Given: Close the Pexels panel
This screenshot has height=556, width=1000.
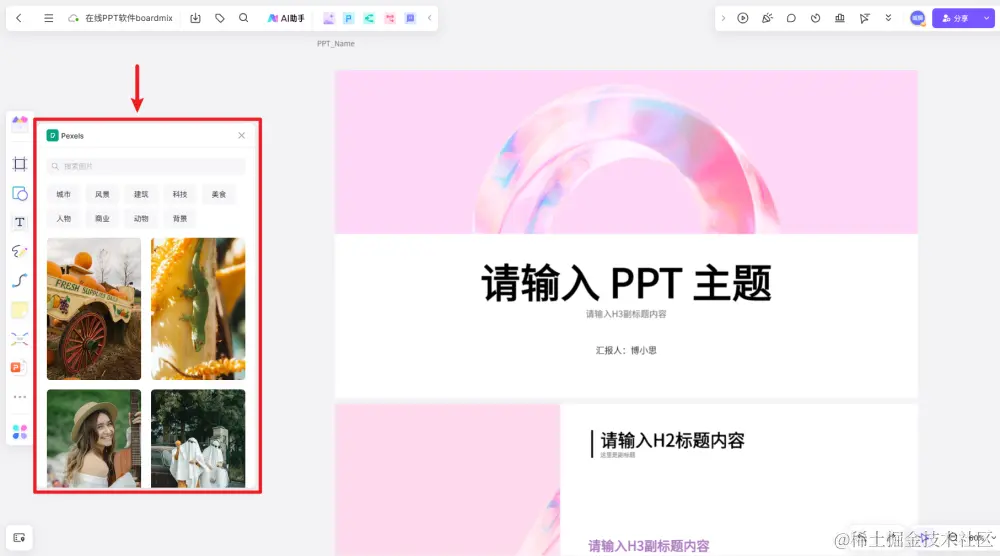Looking at the screenshot, I should [x=242, y=135].
